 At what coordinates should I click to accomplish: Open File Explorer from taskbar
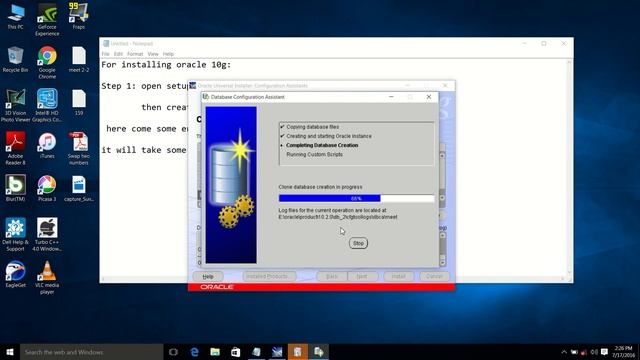pos(215,352)
